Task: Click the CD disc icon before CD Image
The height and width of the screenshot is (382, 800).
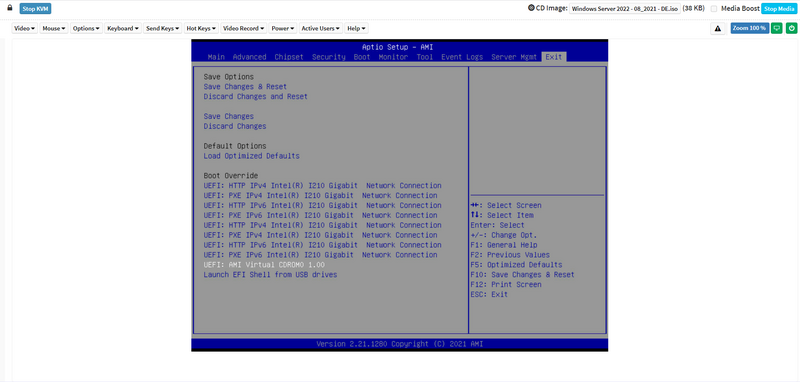Action: (531, 8)
